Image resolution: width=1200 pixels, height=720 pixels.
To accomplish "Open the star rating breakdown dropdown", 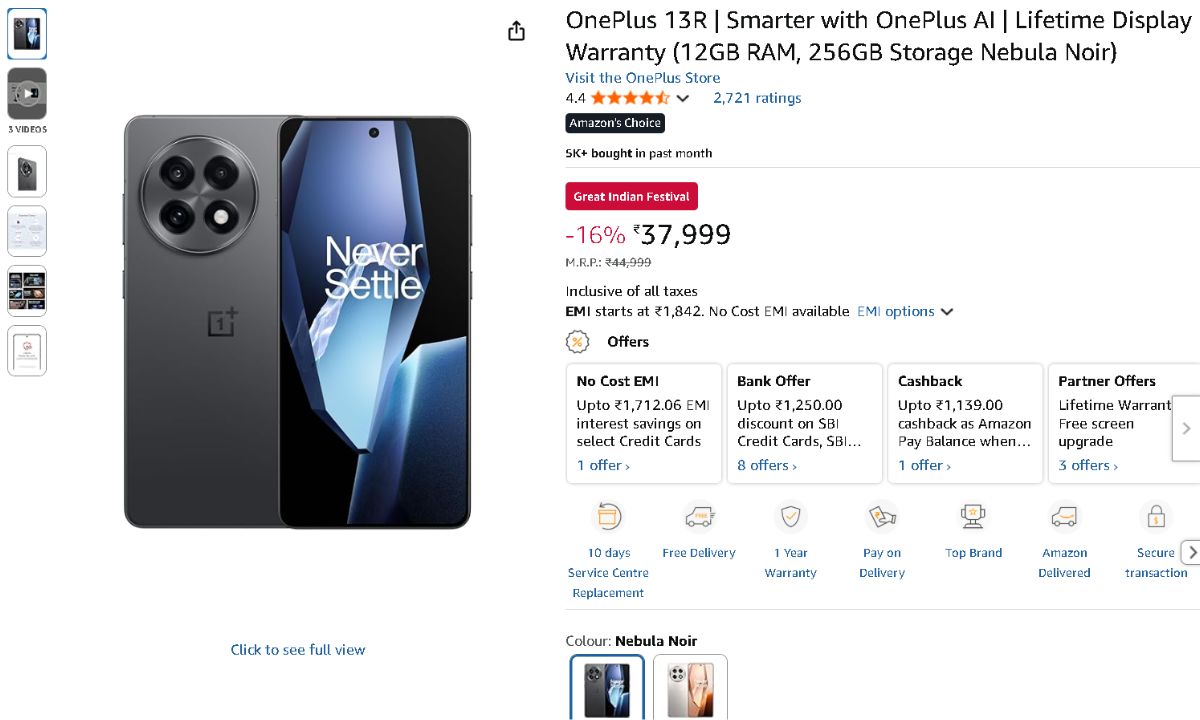I will (683, 98).
